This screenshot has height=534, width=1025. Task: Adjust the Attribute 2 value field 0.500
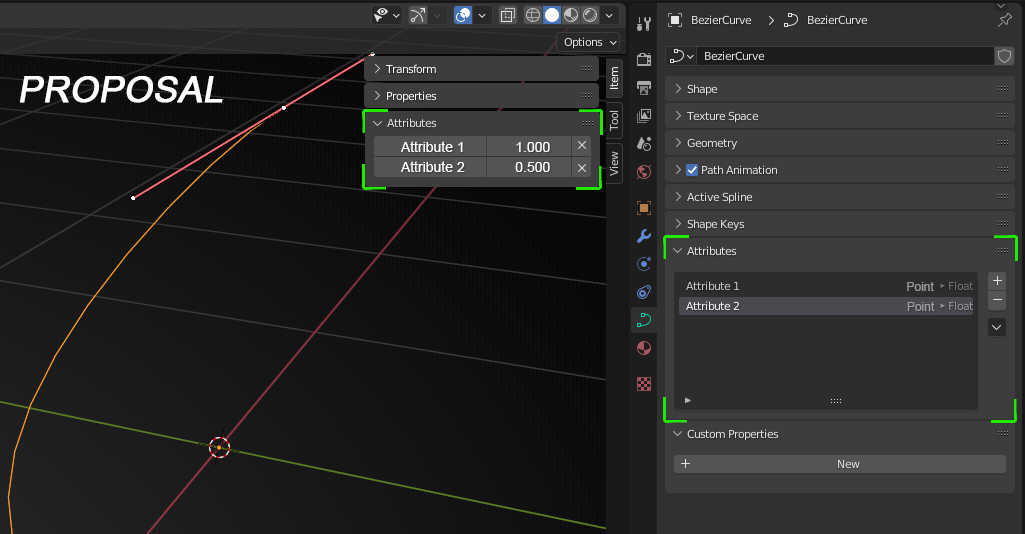(x=529, y=167)
